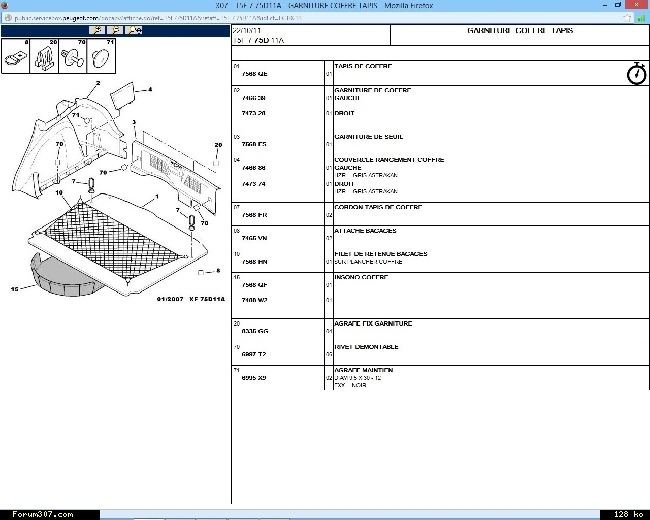The width and height of the screenshot is (650, 520).
Task: Click the INSONO COFFRE description
Action: pos(361,277)
